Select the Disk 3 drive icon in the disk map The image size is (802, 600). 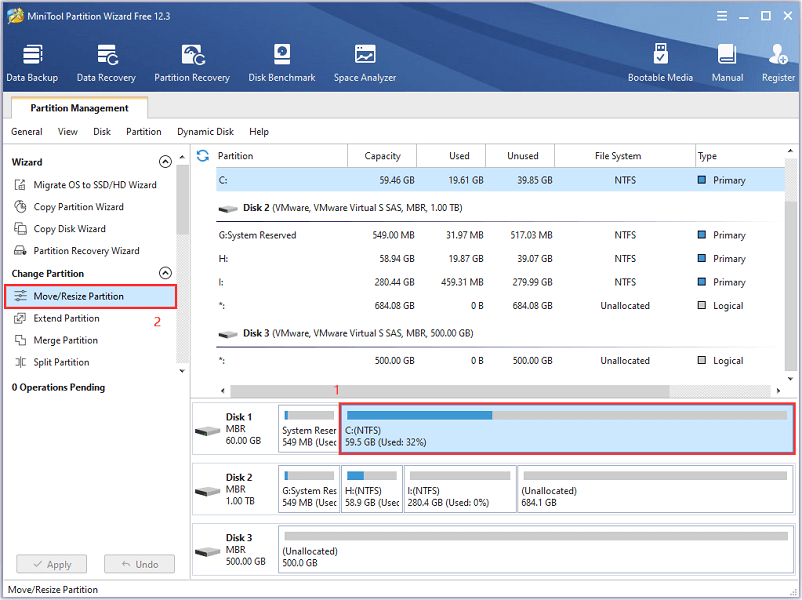coord(207,551)
